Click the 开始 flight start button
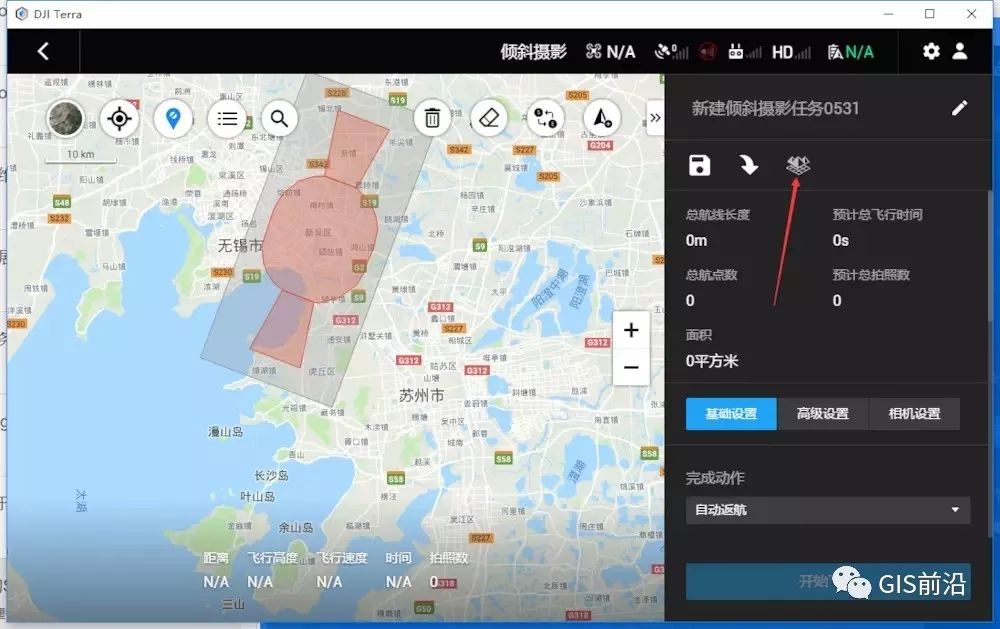This screenshot has width=1000, height=629. tap(828, 581)
